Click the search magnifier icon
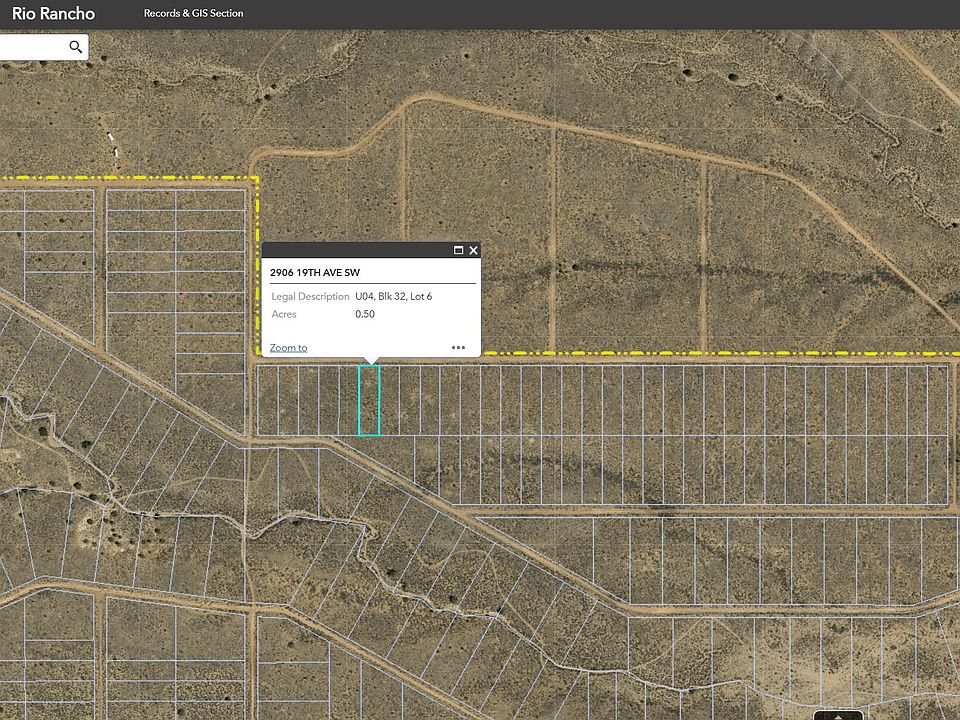The image size is (960, 720). [x=75, y=47]
